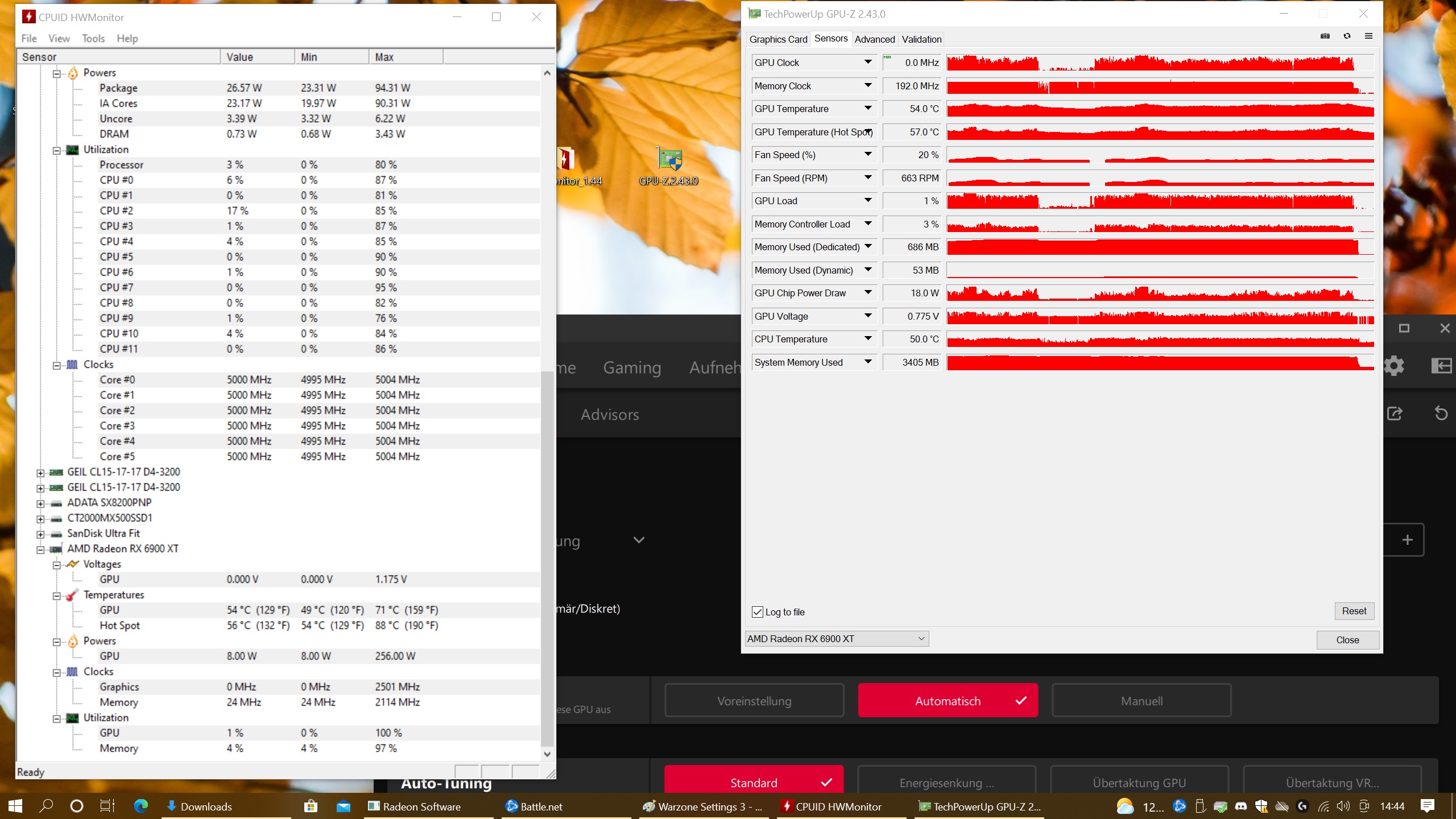The width and height of the screenshot is (1456, 819).
Task: Expand the ADATA SX8200PNP tree node
Action: click(40, 503)
